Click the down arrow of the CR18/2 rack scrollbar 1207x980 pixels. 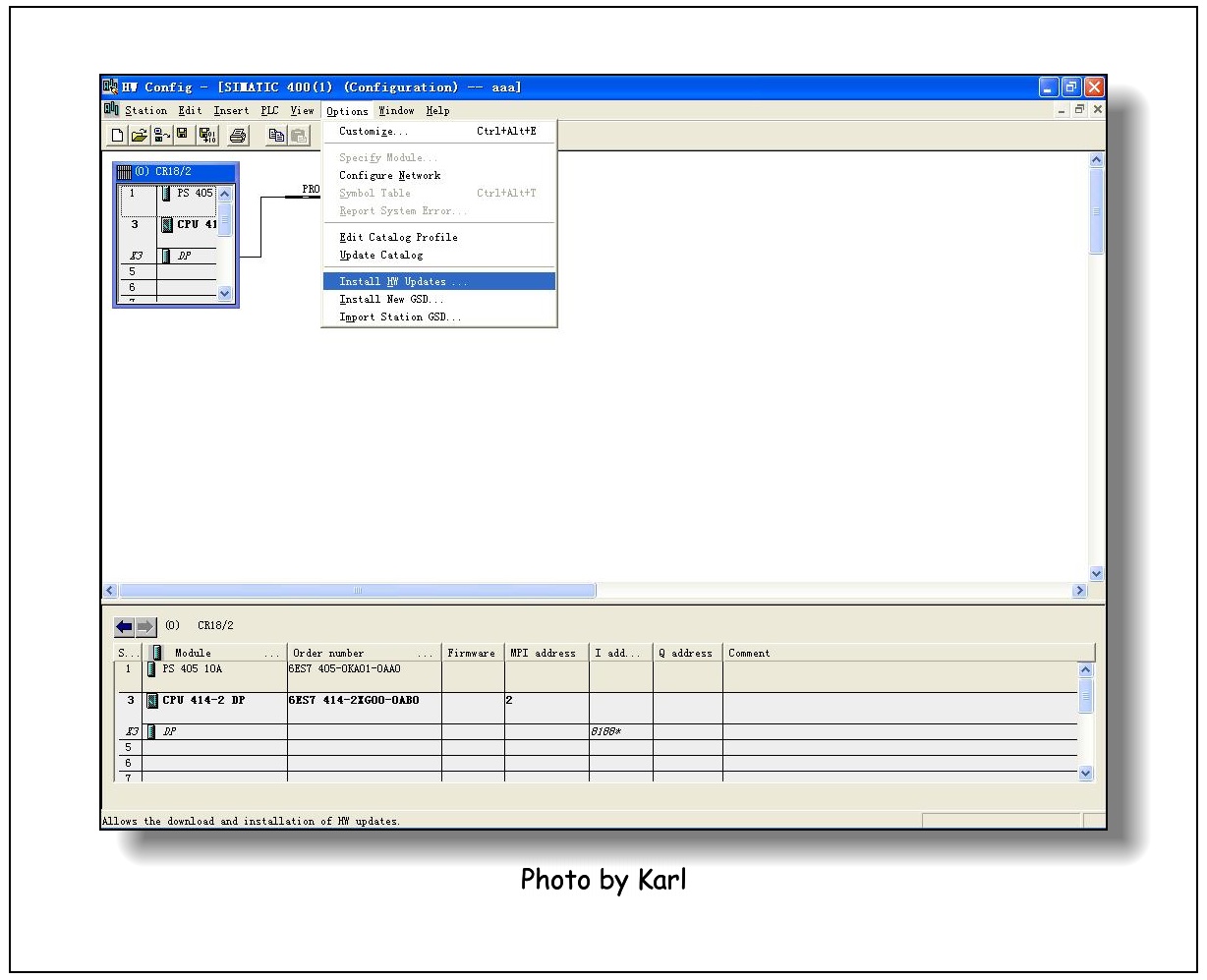click(x=225, y=292)
